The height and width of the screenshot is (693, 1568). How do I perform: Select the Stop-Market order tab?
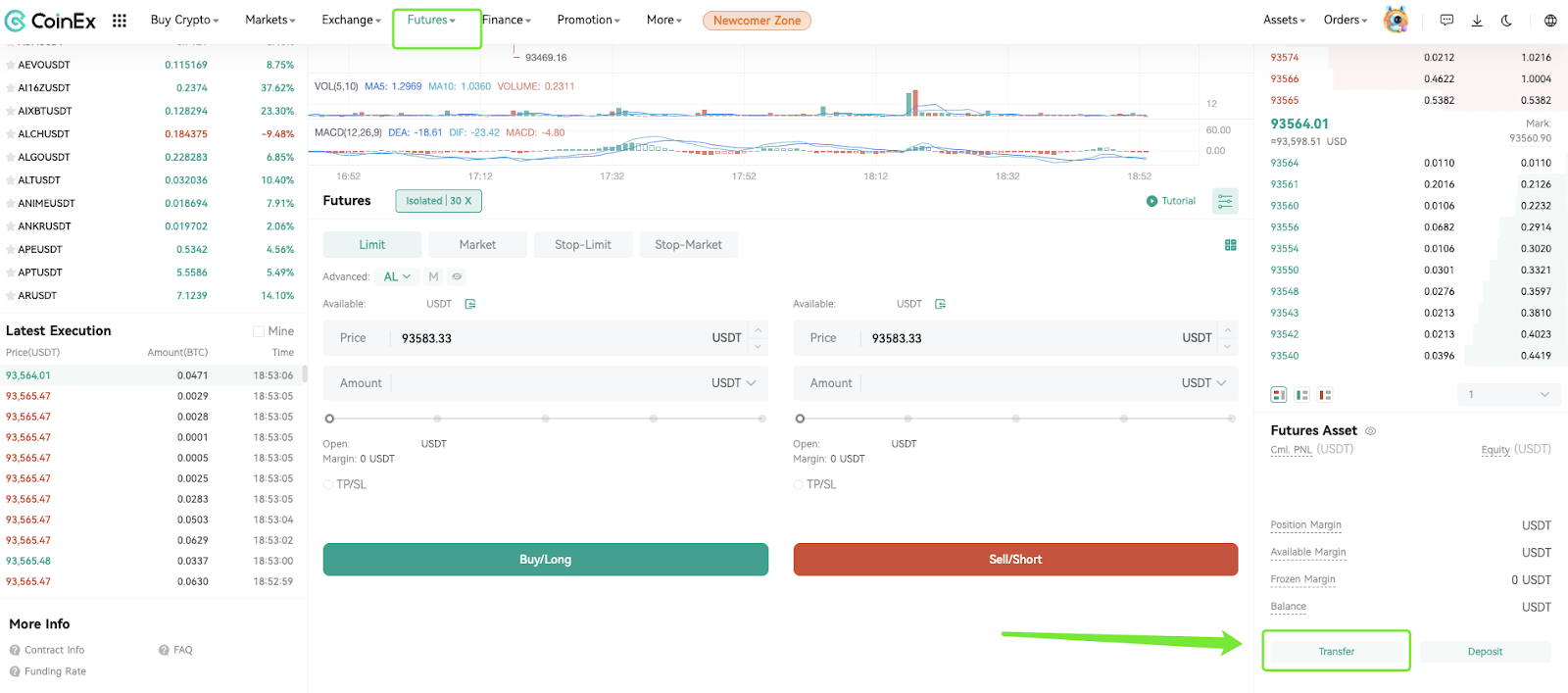[x=688, y=245]
